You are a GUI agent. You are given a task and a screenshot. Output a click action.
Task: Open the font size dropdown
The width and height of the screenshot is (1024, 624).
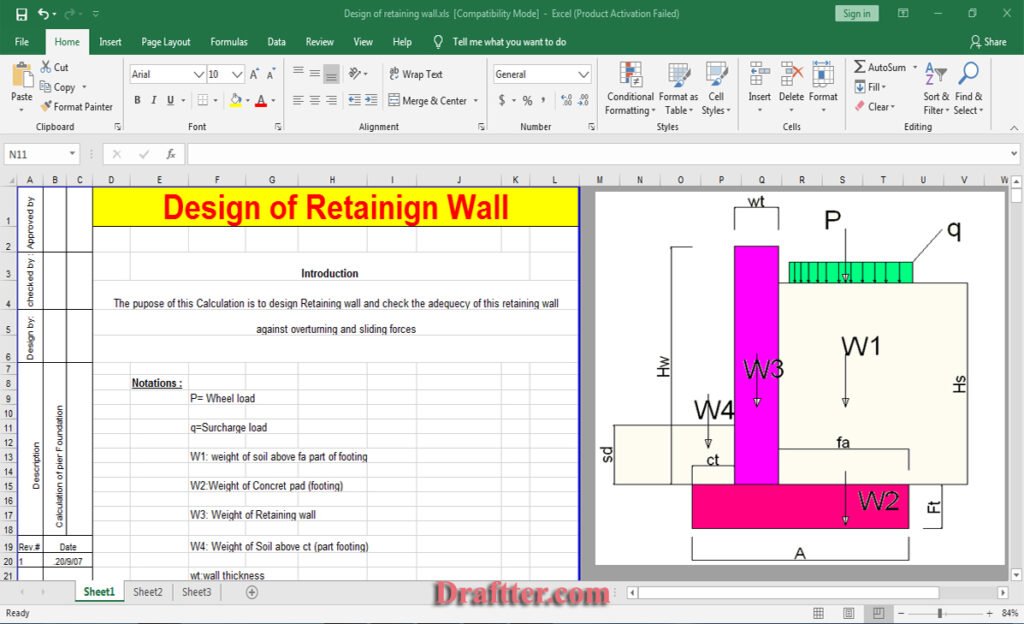[x=238, y=73]
